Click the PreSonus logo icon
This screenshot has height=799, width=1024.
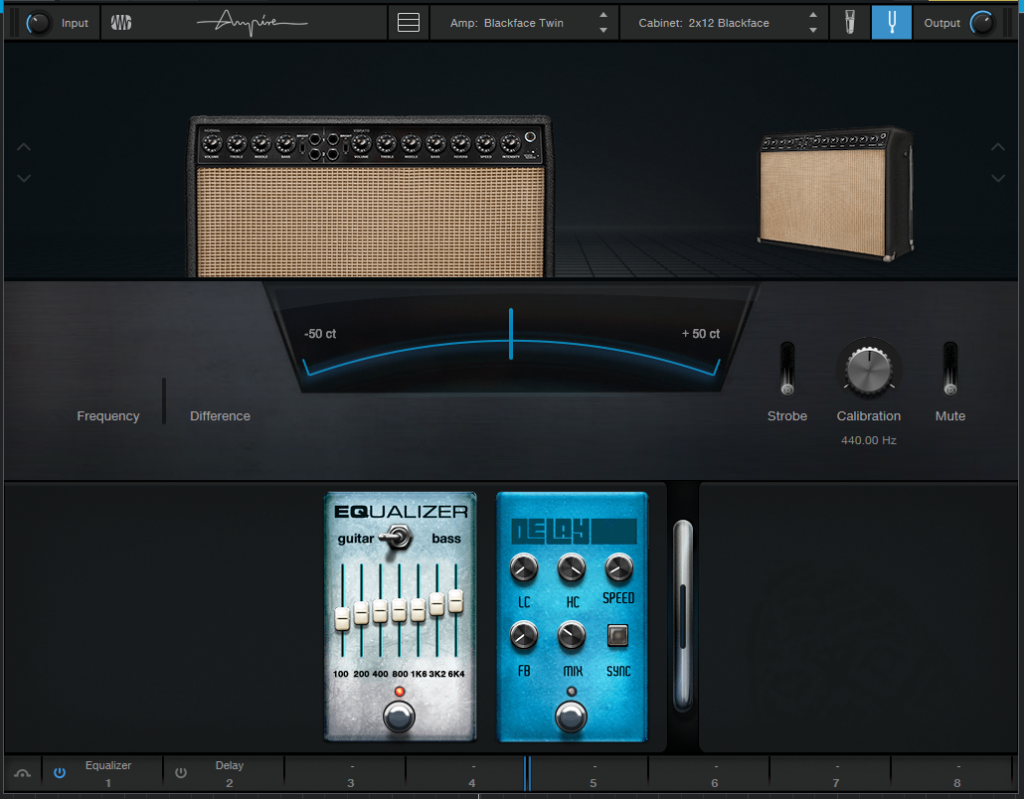121,23
